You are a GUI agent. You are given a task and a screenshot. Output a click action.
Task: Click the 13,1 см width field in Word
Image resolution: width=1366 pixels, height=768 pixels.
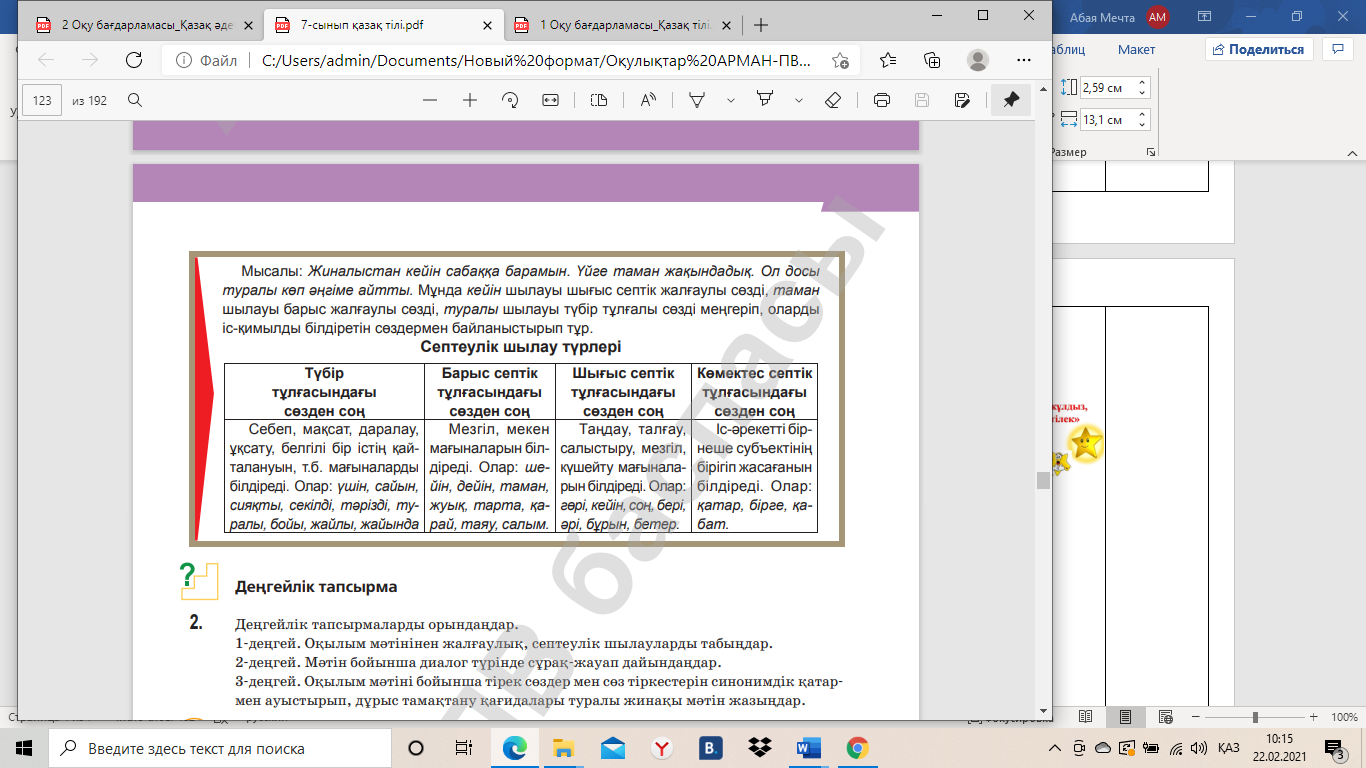(1106, 120)
